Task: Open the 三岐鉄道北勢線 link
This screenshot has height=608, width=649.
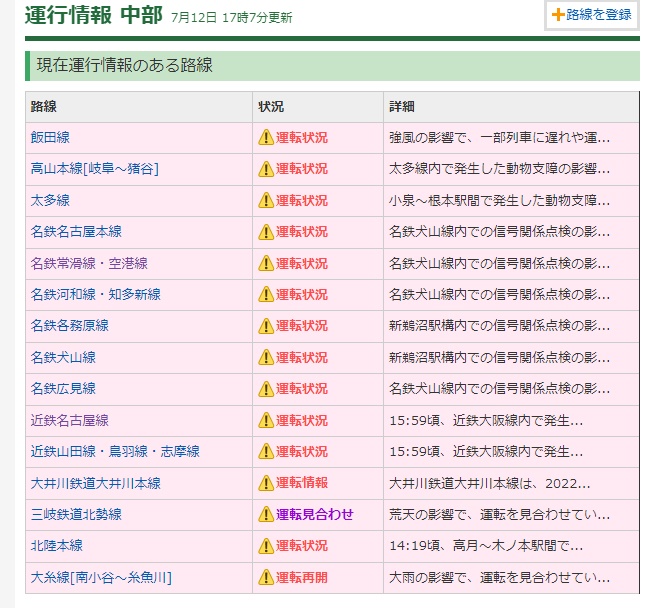Action: click(76, 514)
